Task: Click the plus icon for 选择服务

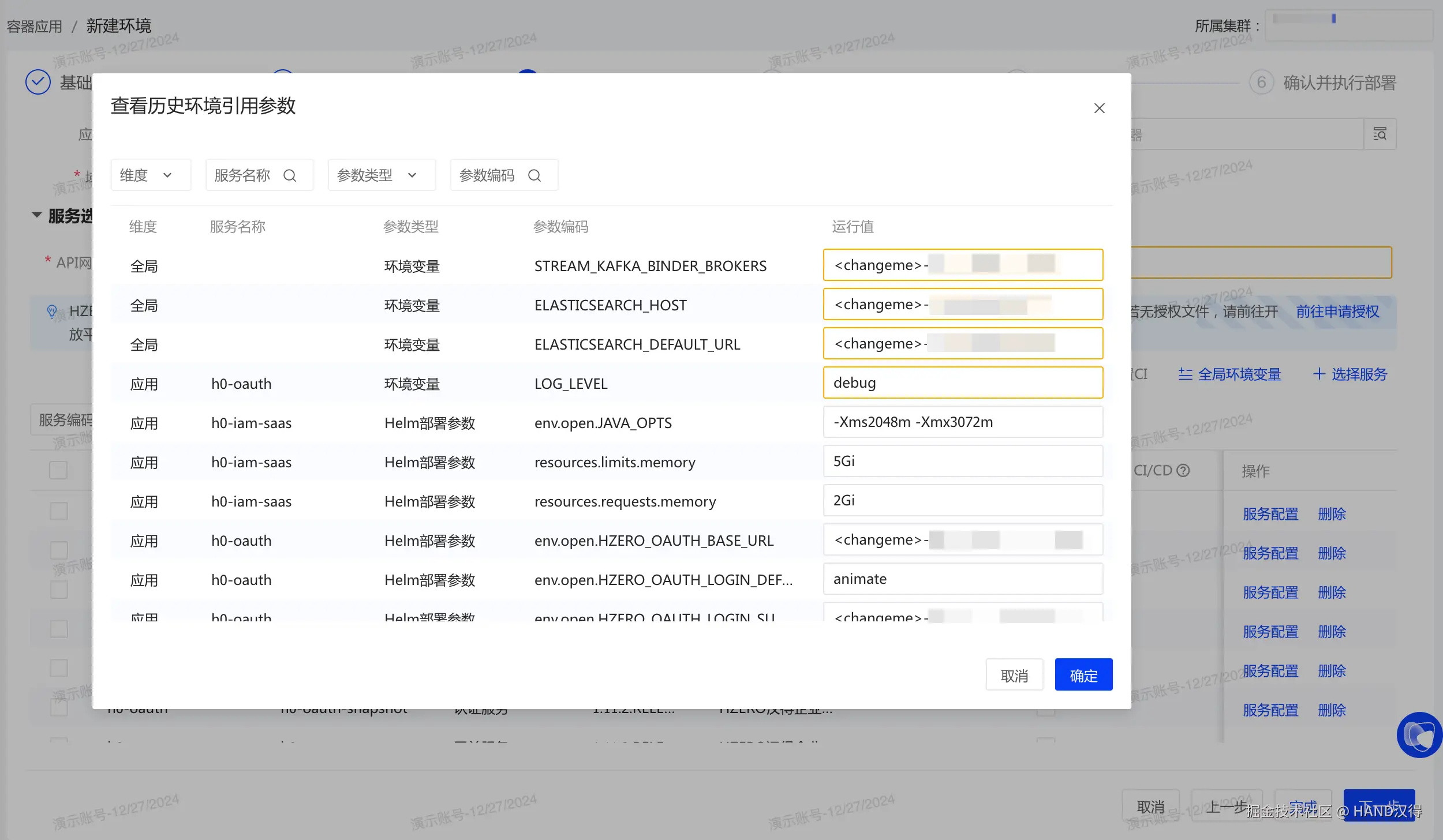Action: 1319,374
